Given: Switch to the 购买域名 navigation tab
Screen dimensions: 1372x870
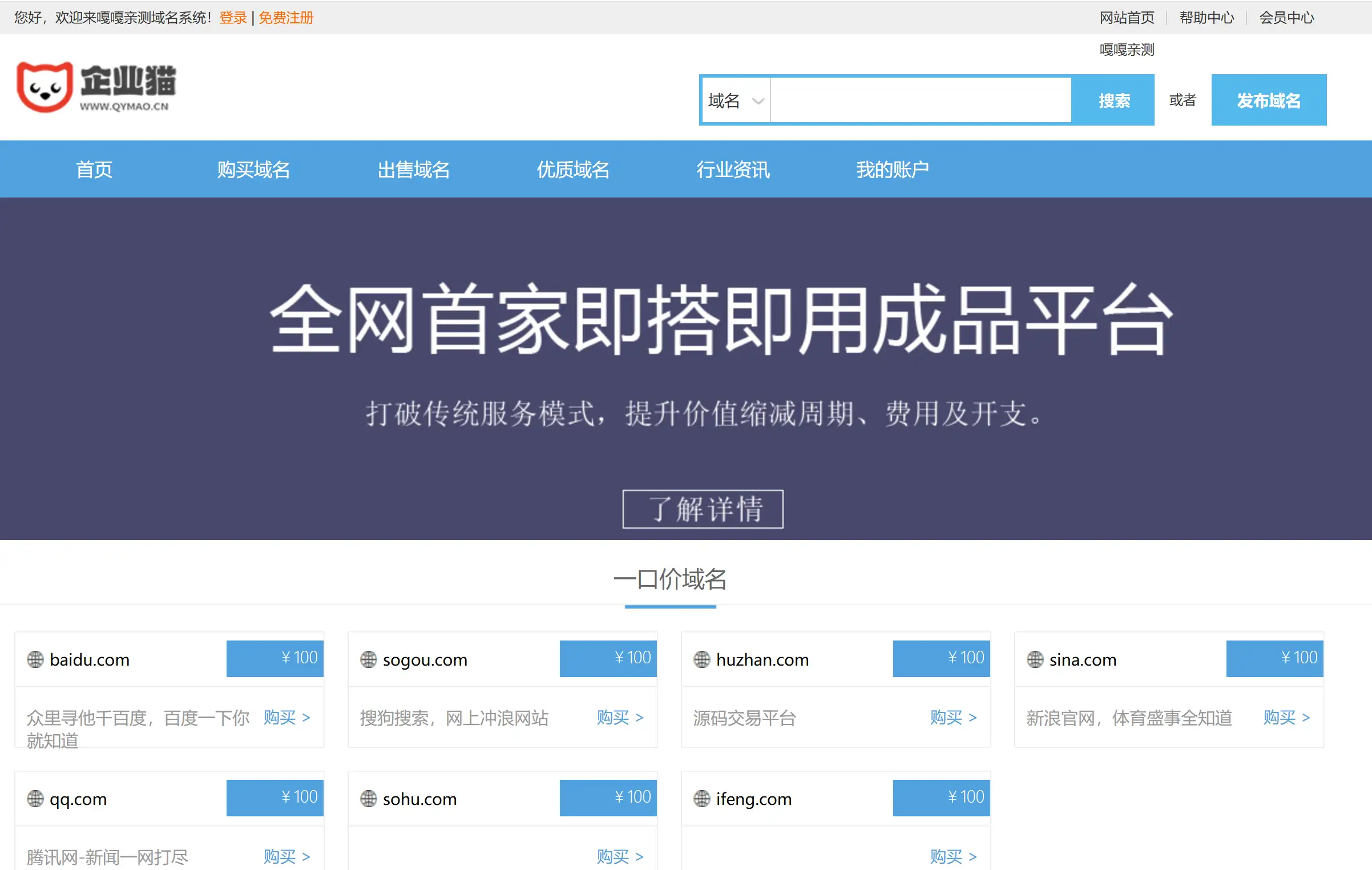Looking at the screenshot, I should 254,169.
